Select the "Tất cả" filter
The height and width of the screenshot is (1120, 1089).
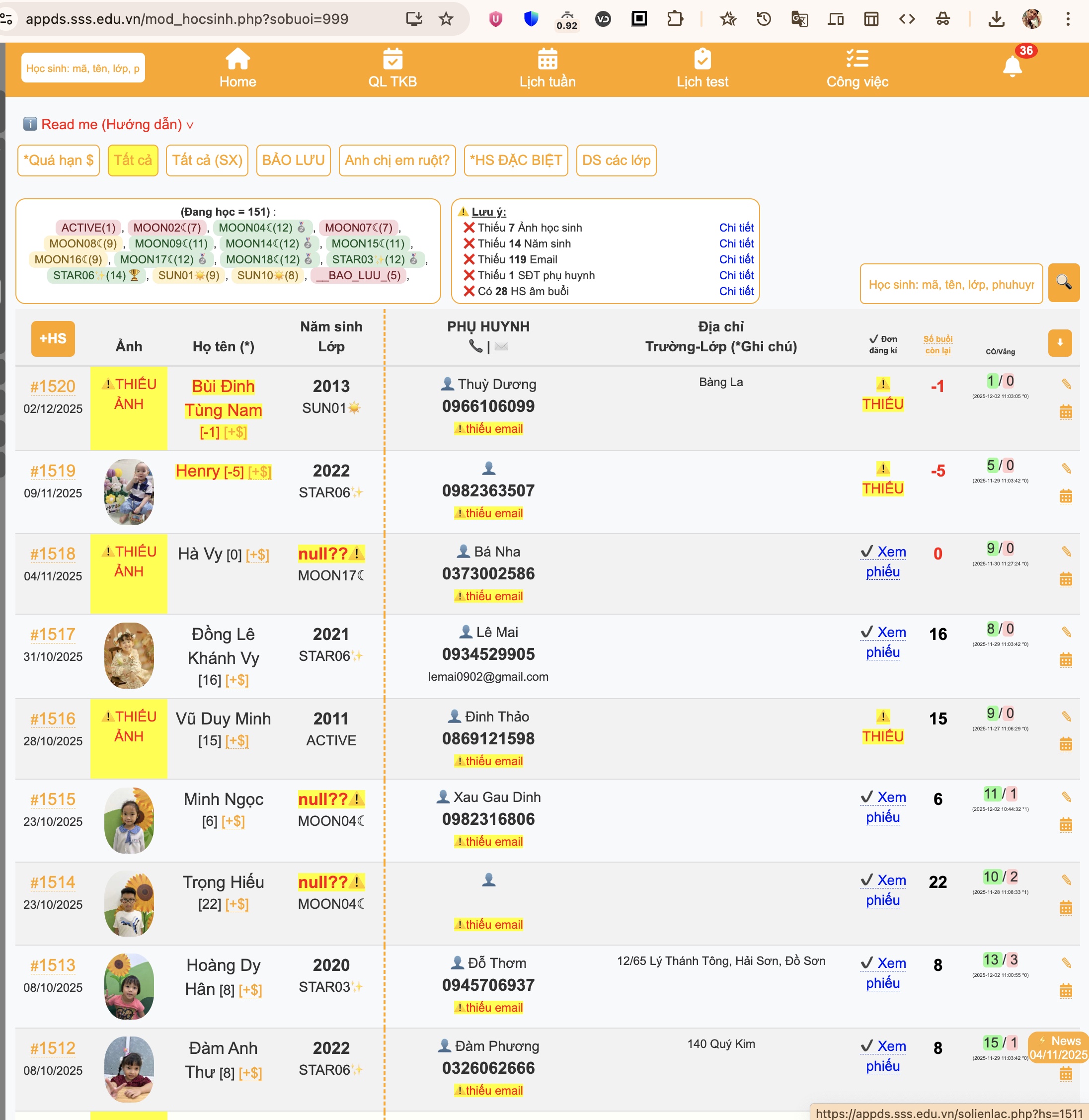(133, 160)
